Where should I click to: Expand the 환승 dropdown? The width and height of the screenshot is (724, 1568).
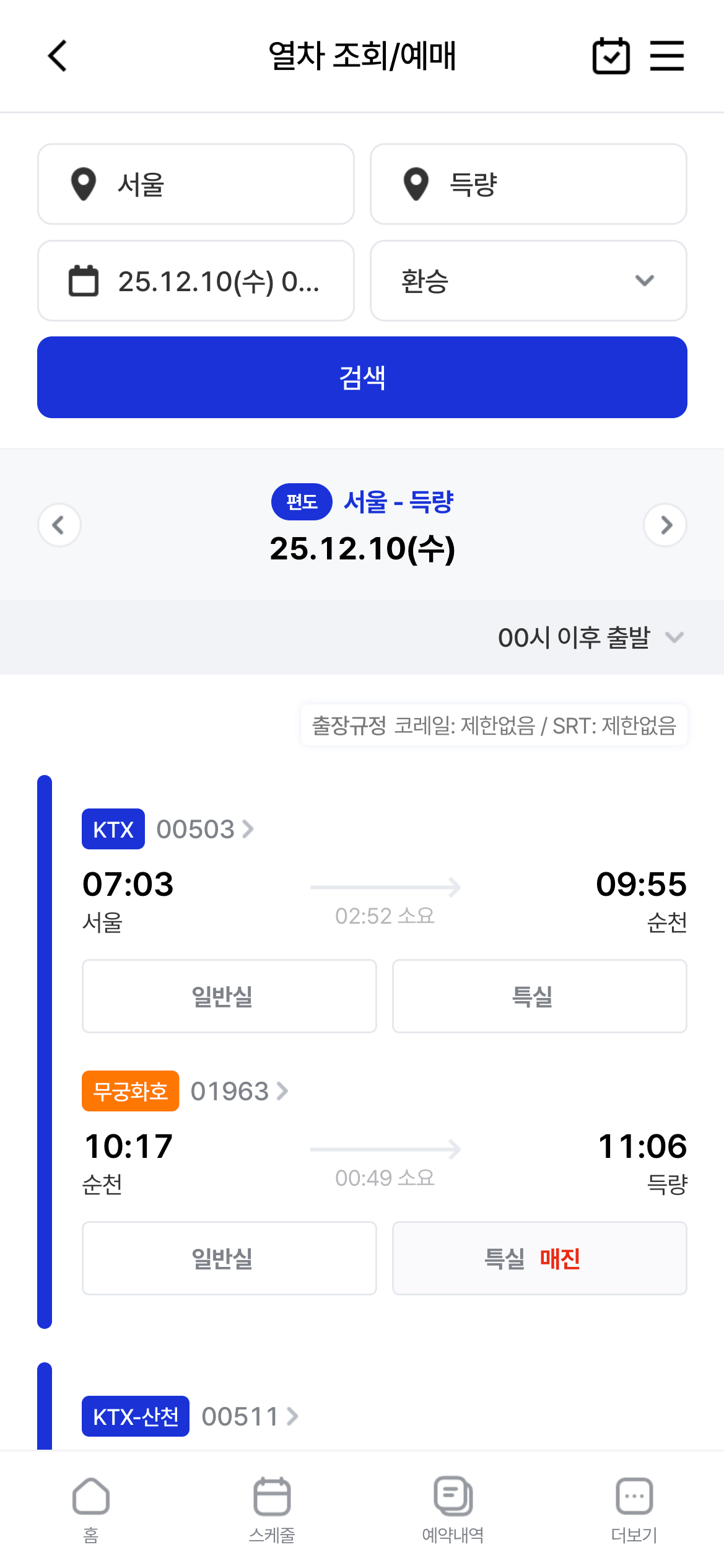[x=528, y=281]
